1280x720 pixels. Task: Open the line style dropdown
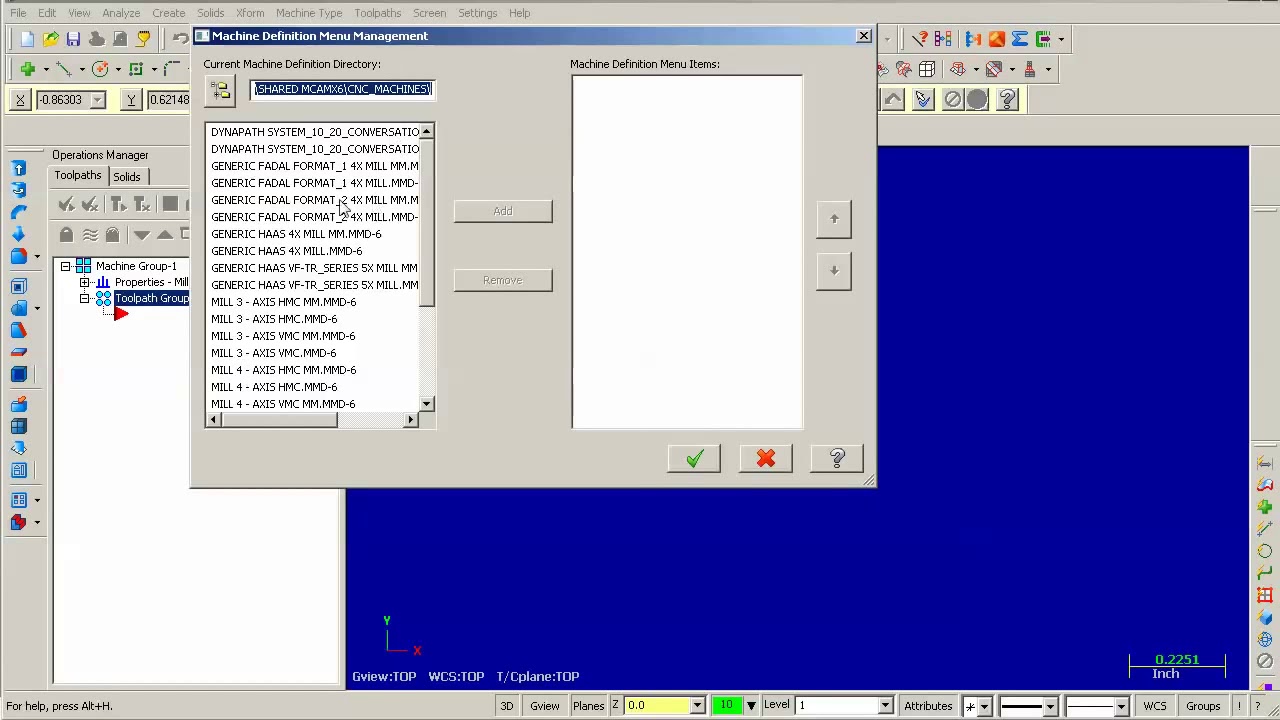(x=1050, y=707)
